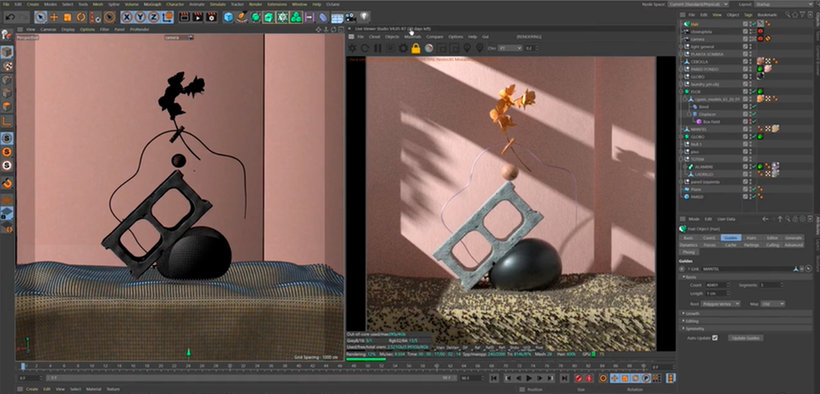This screenshot has width=820, height=394.
Task: Click the Update Guides button
Action: (x=746, y=338)
